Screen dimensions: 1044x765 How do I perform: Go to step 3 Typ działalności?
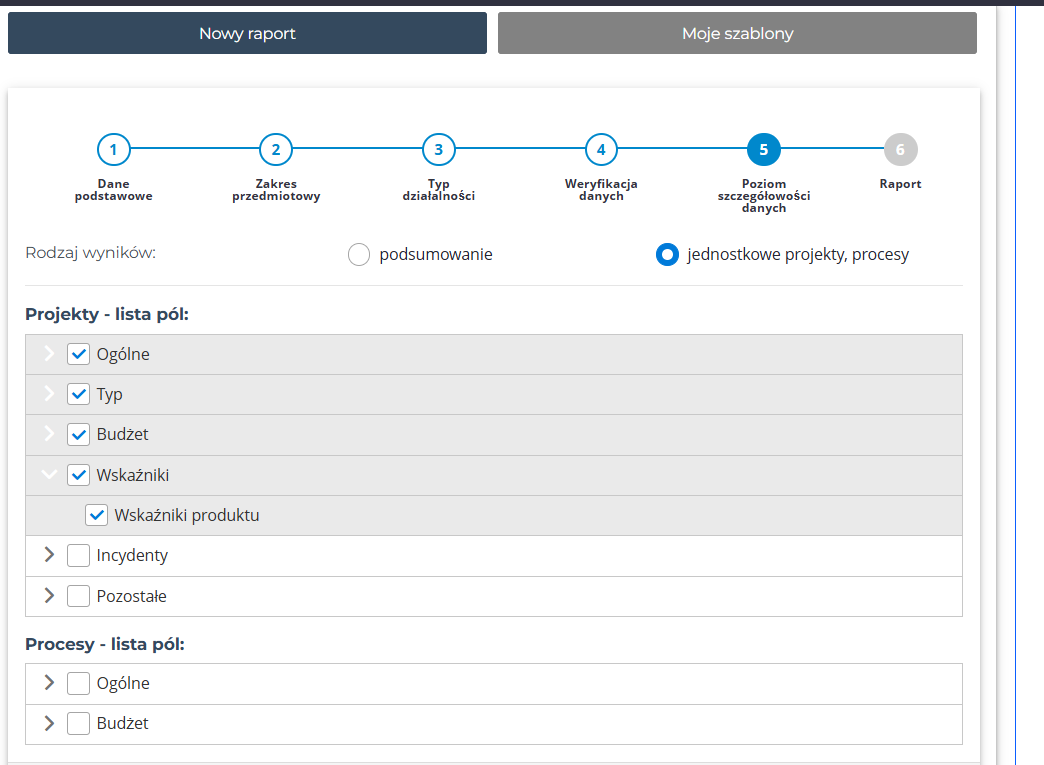[x=438, y=150]
